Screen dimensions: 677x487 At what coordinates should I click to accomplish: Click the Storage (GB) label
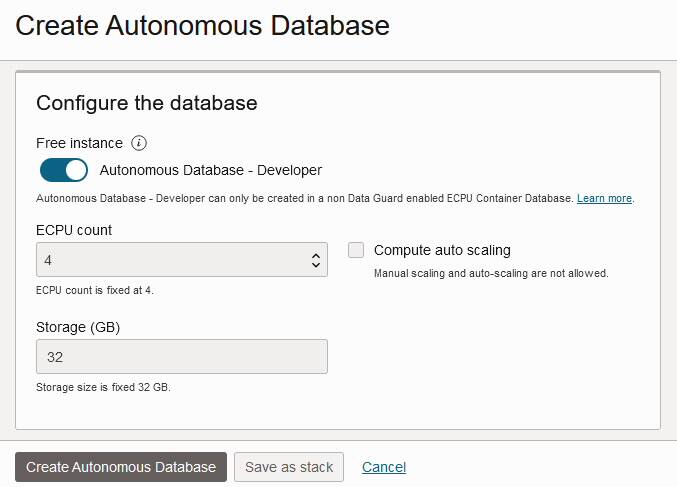tap(78, 327)
